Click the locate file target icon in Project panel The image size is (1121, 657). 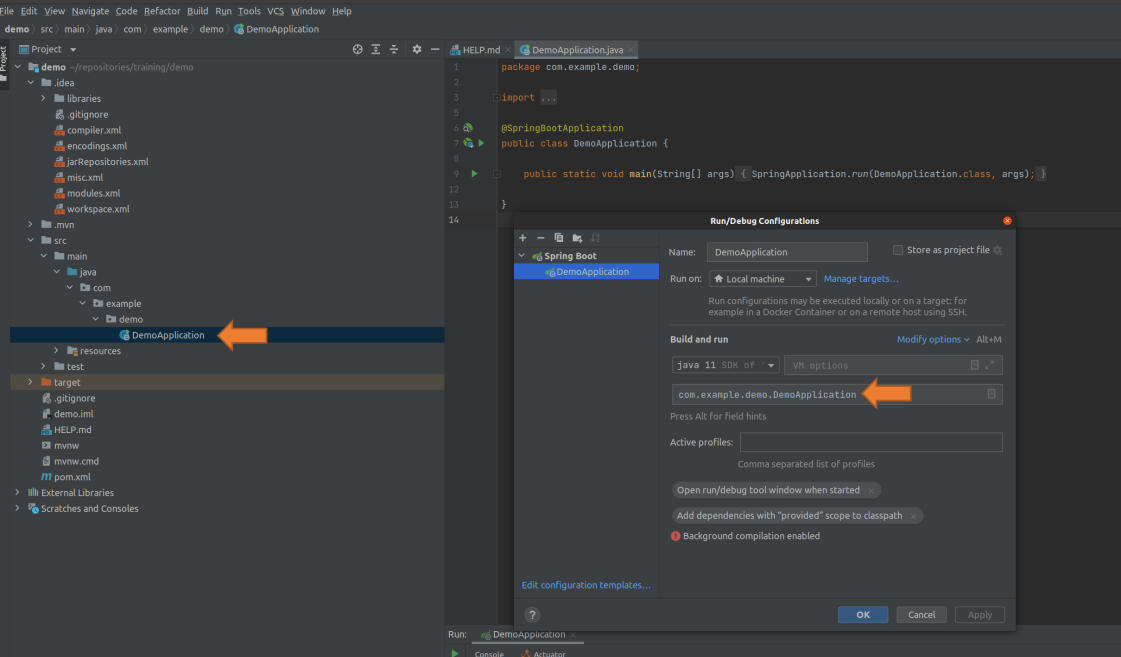click(x=357, y=49)
